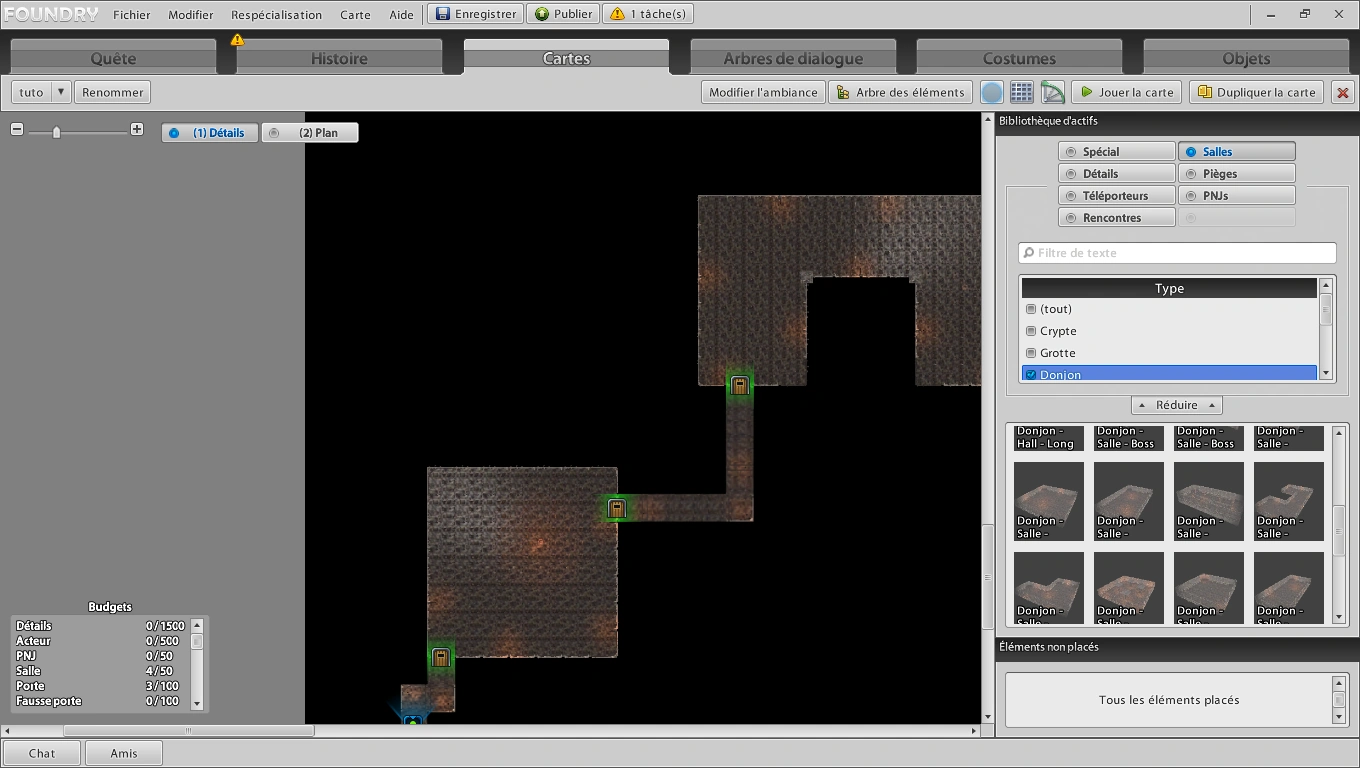This screenshot has height=768, width=1360.
Task: Open the tuto map dropdown
Action: 60,92
